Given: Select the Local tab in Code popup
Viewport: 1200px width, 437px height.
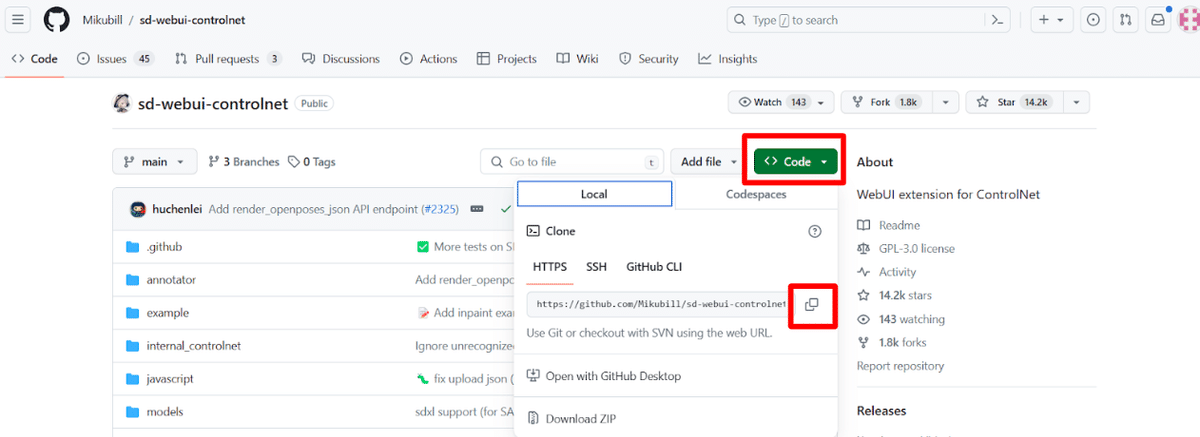Looking at the screenshot, I should pos(594,194).
